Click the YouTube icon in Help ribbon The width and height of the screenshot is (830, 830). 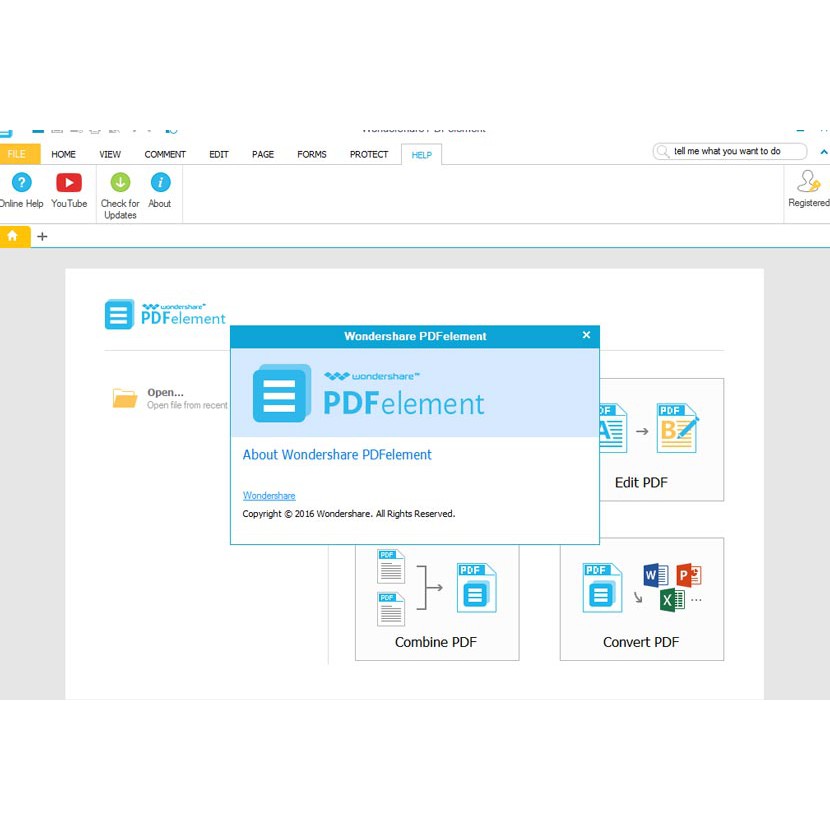(x=69, y=183)
